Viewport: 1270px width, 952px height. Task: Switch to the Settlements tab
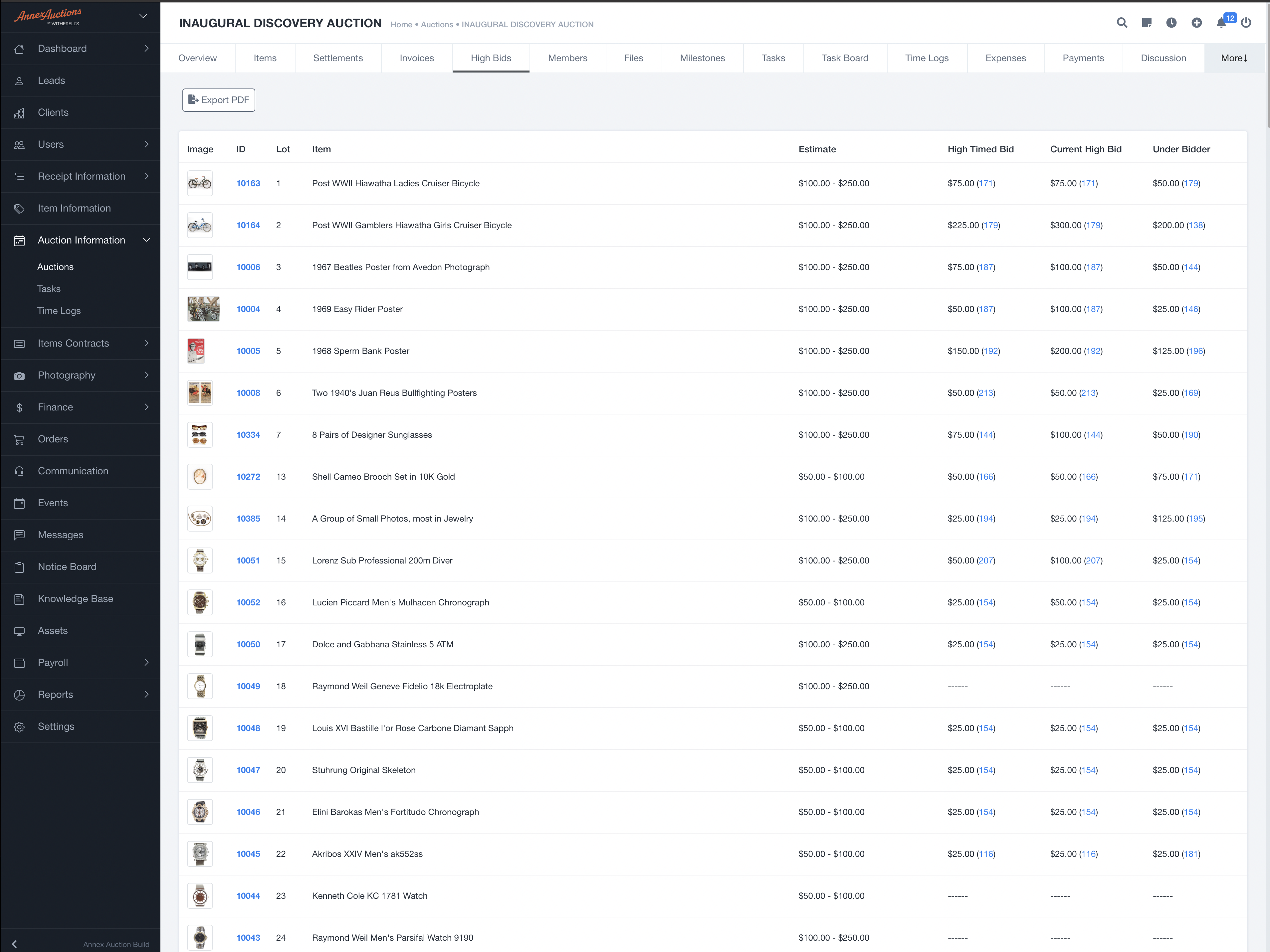(x=337, y=58)
